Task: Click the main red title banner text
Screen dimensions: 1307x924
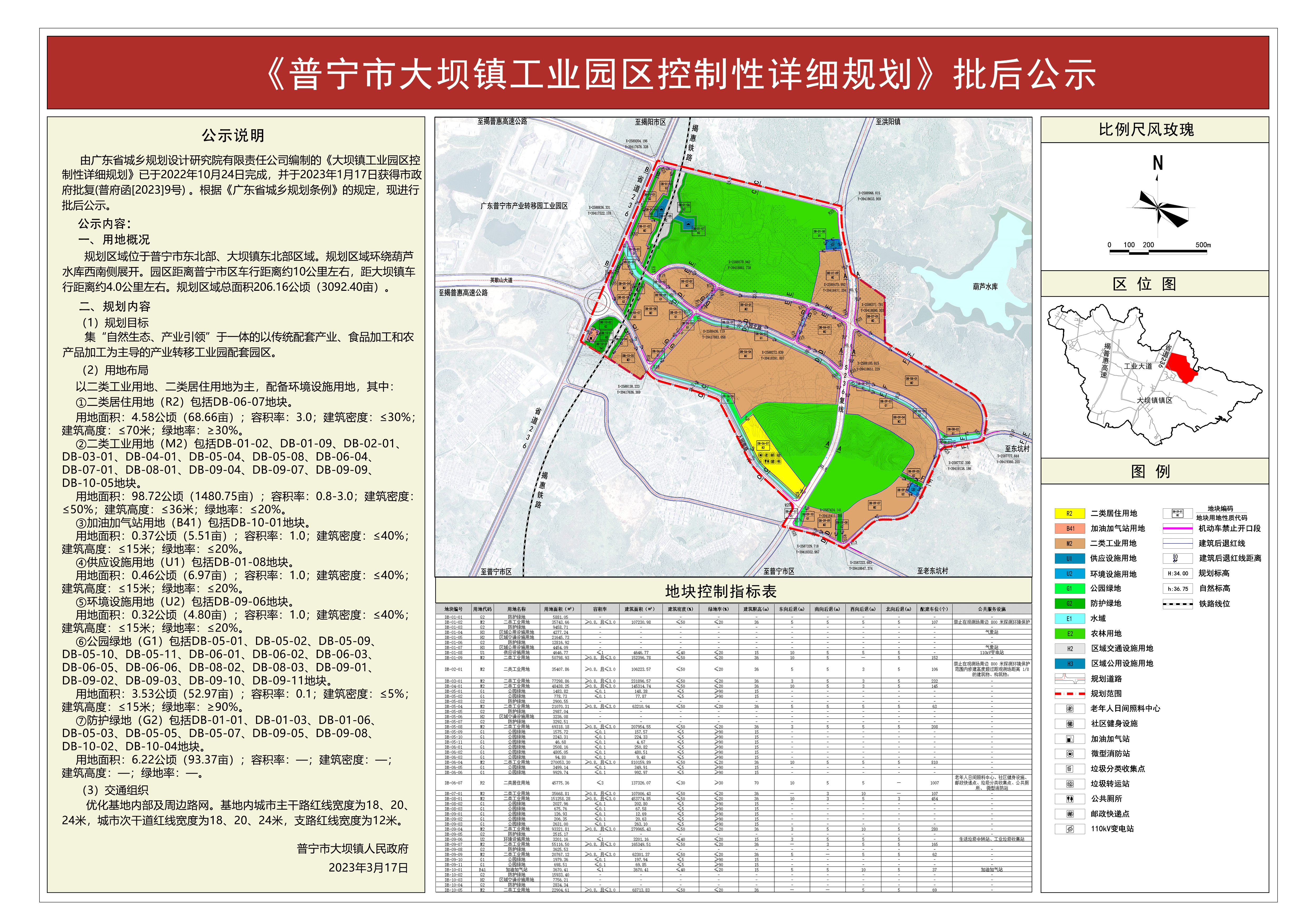Action: point(681,74)
